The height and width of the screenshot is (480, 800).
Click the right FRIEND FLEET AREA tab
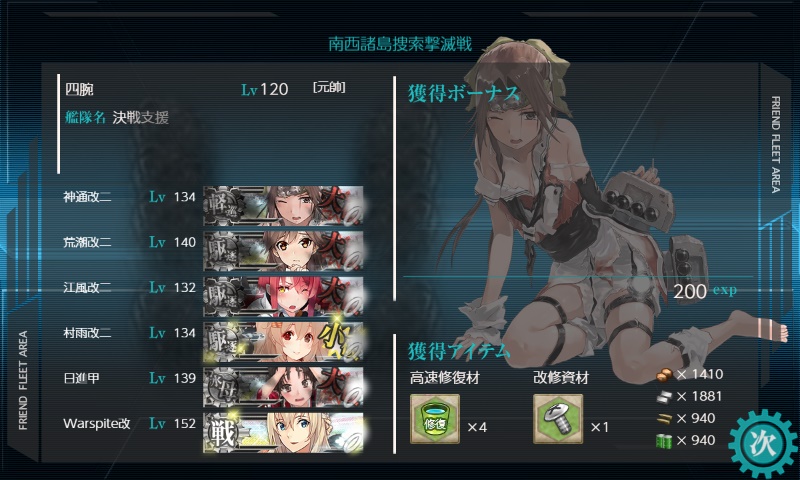coord(776,144)
